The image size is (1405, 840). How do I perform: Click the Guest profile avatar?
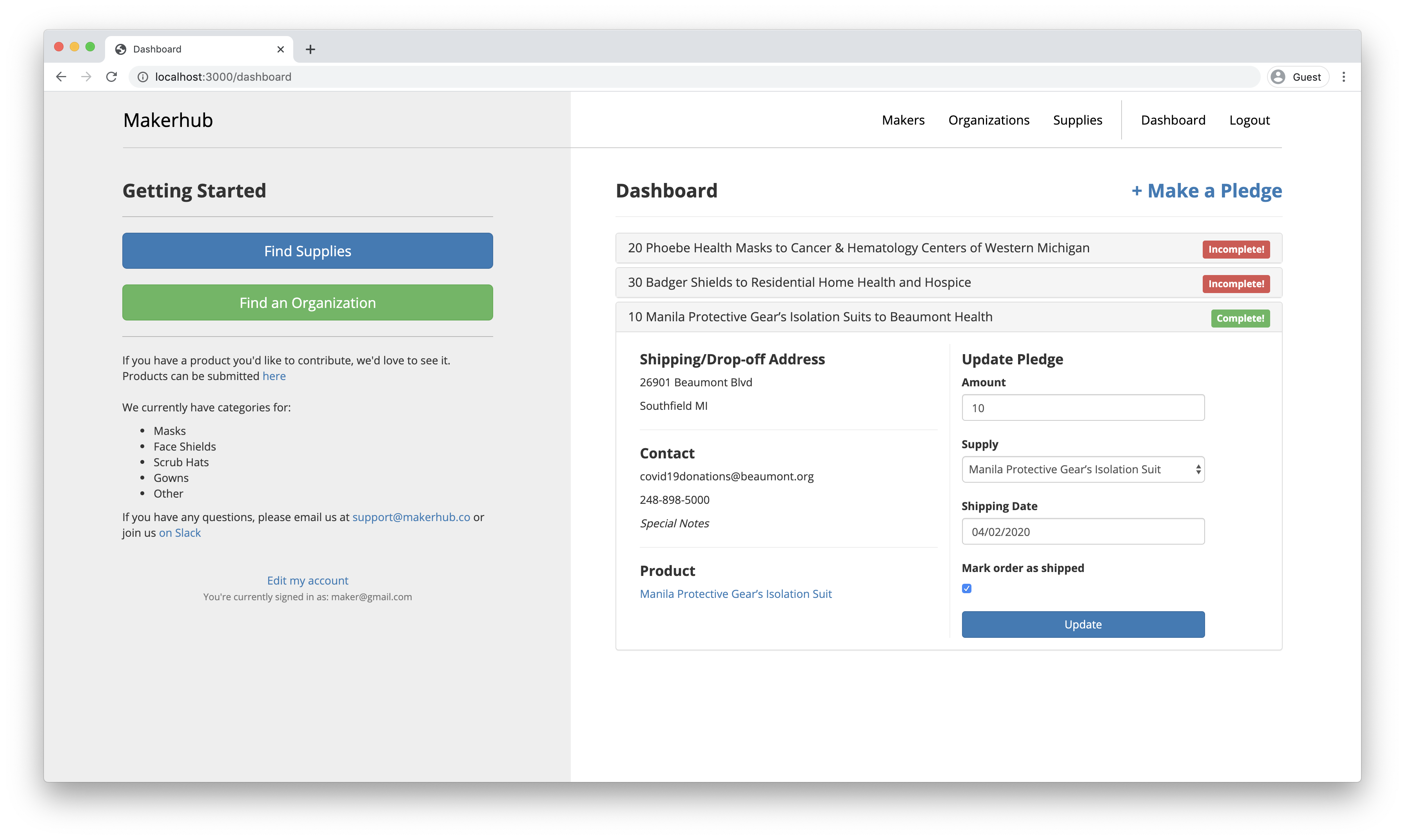click(x=1278, y=77)
